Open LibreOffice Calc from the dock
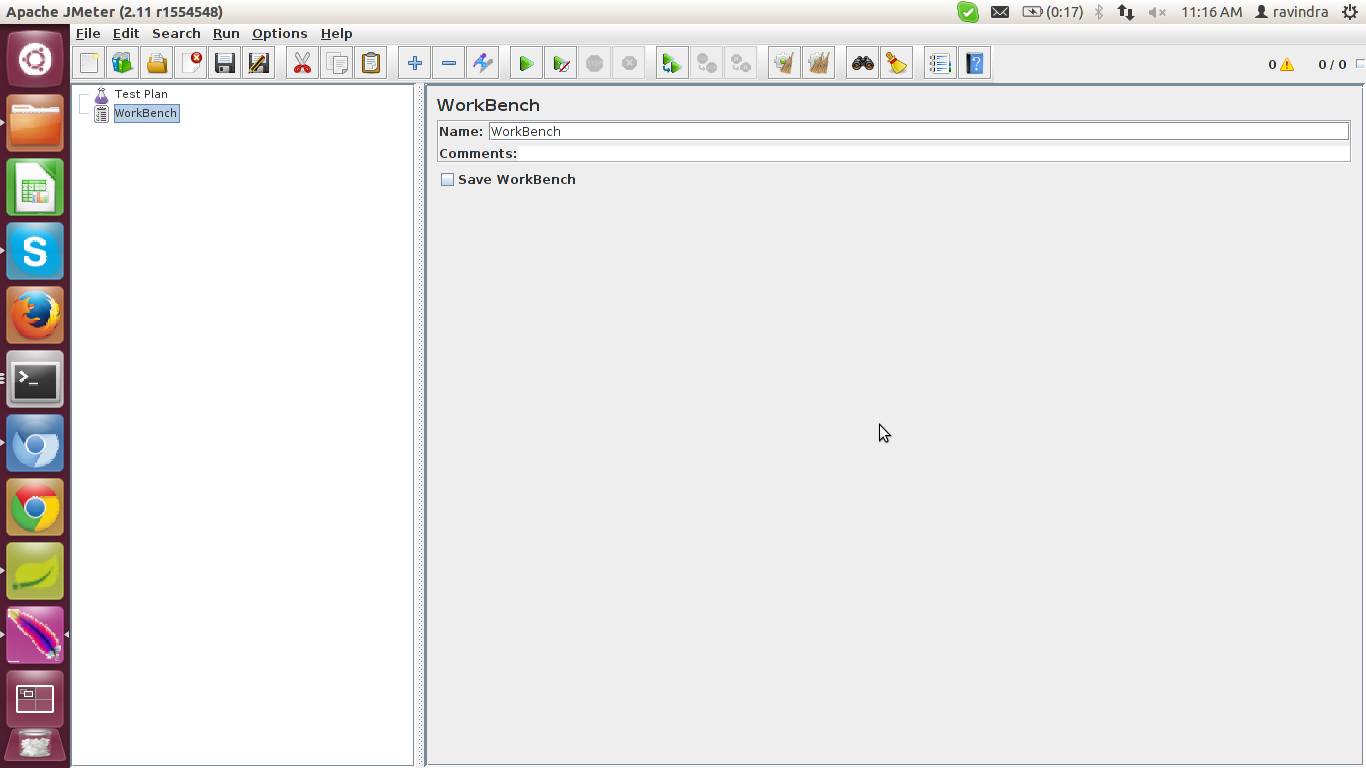 35,187
